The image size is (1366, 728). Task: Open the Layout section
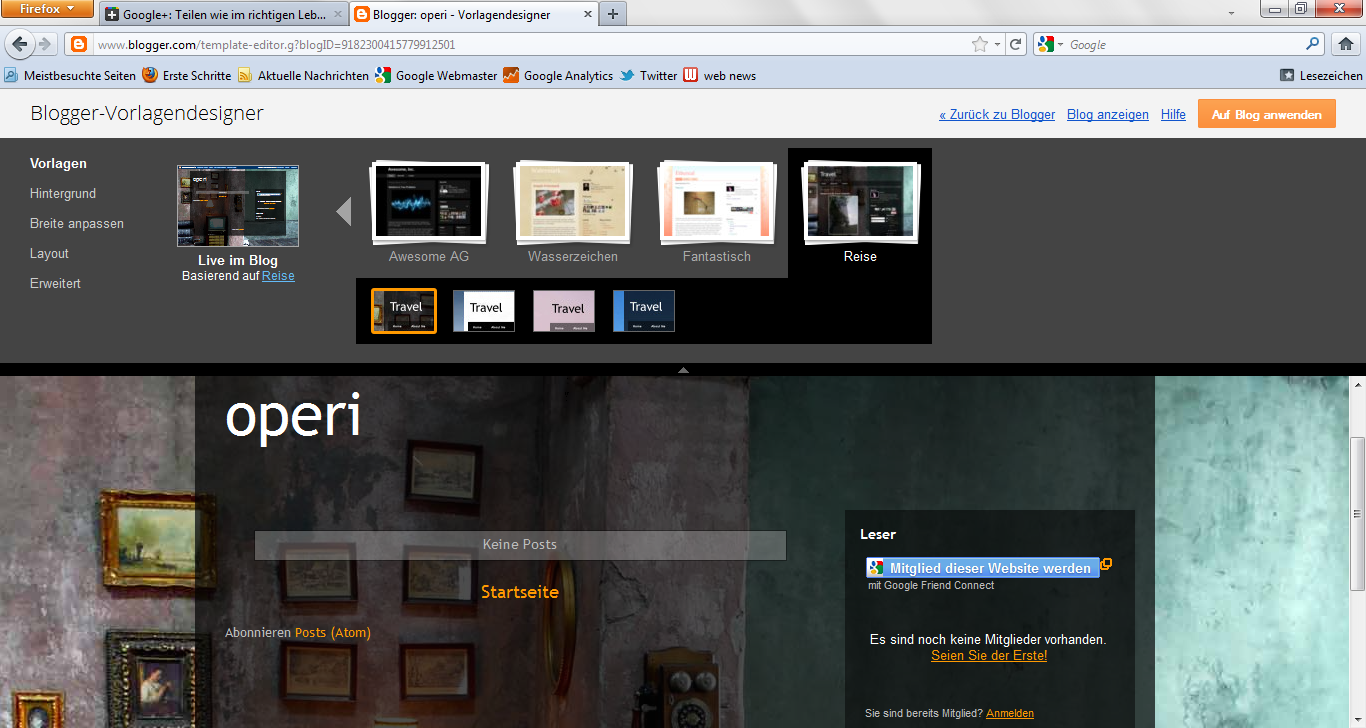(x=49, y=253)
